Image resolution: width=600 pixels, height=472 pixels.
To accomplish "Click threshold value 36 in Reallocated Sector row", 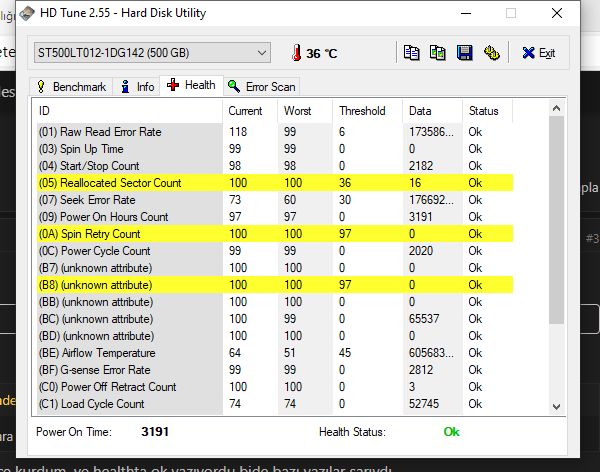I will [x=345, y=183].
